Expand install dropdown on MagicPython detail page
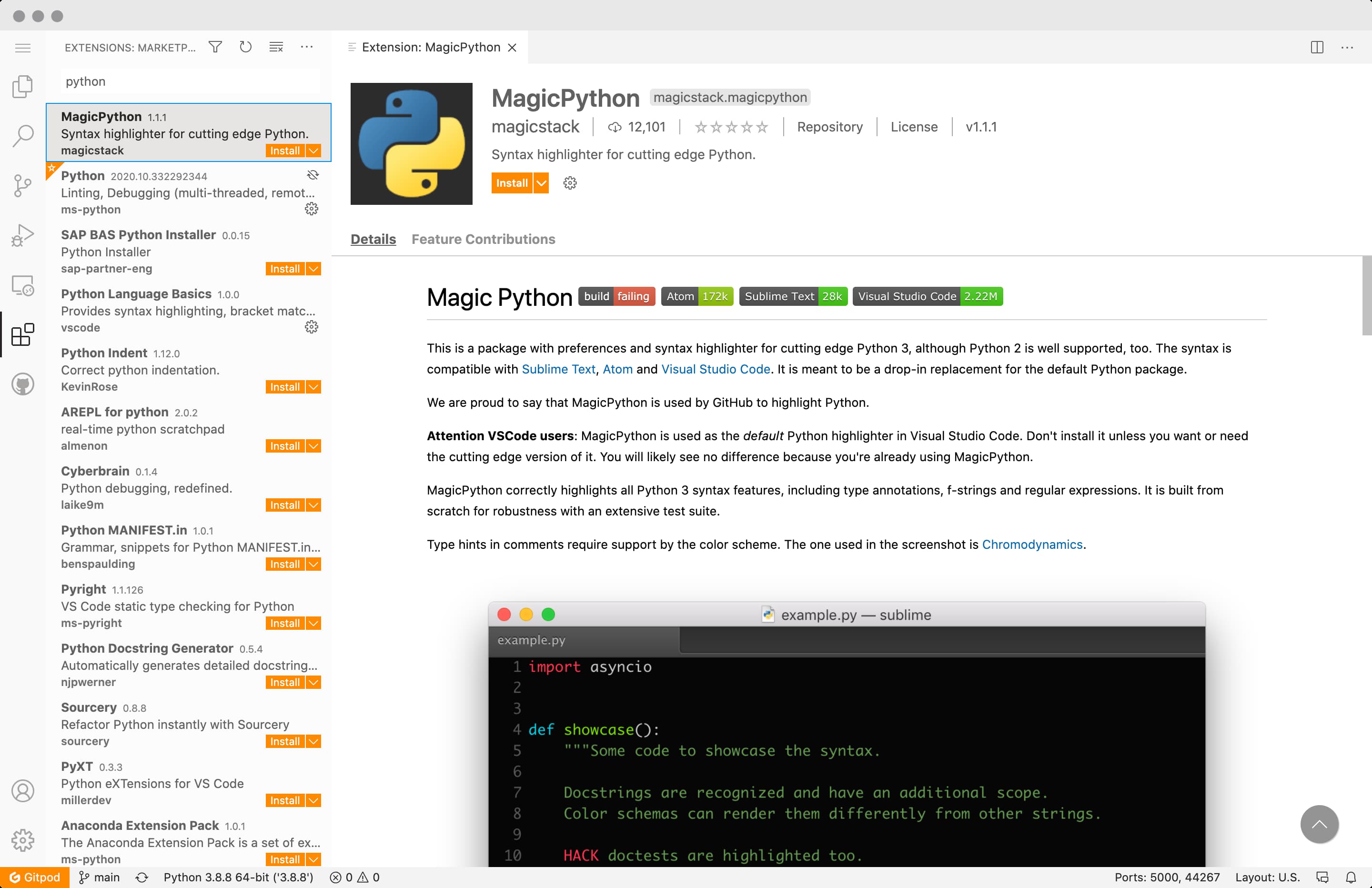This screenshot has width=1372, height=888. 541,183
